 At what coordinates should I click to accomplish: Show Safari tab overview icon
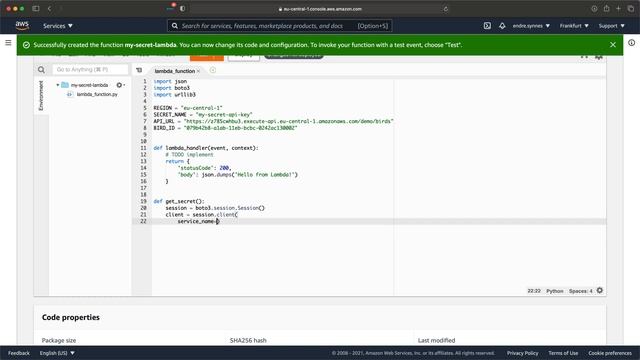click(x=631, y=9)
